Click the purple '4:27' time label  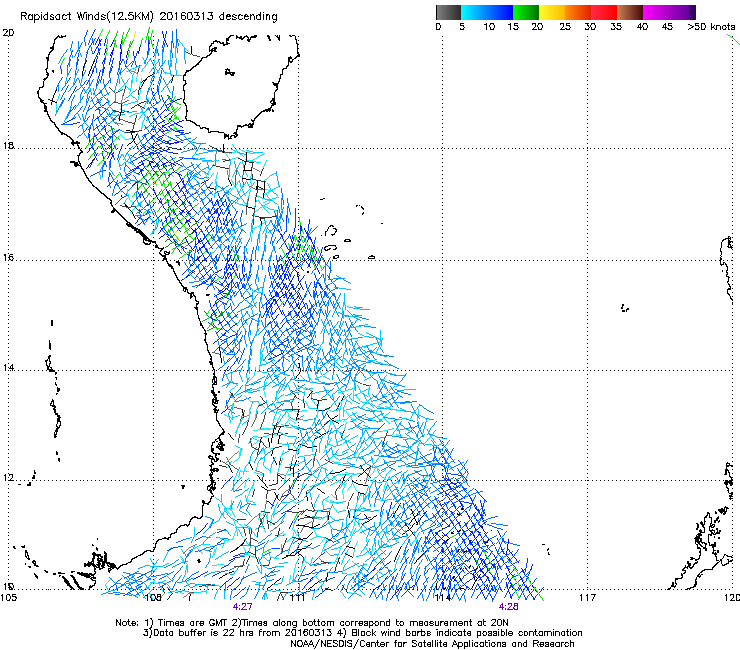(x=243, y=607)
